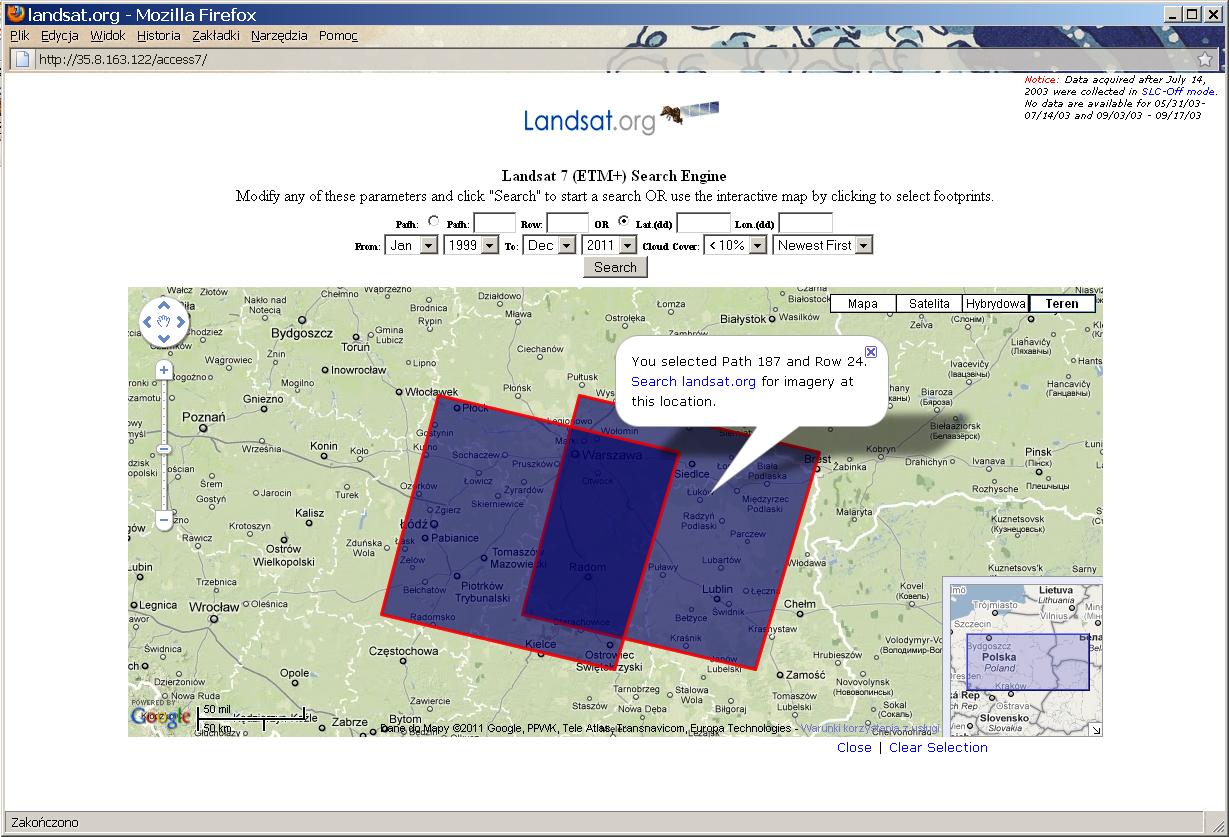Click the Brest label on the map
The width and height of the screenshot is (1229, 837).
pos(818,460)
